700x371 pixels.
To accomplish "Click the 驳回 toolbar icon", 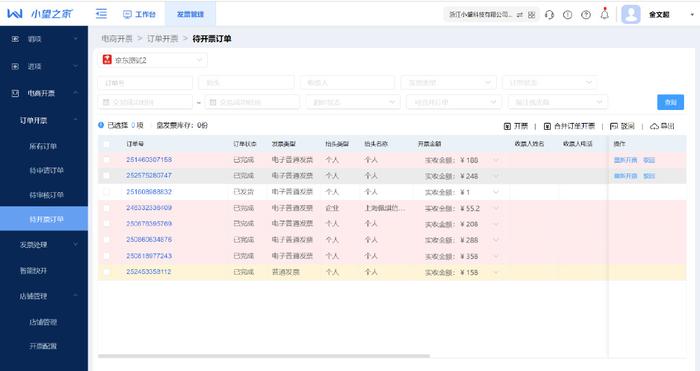I will tap(614, 126).
